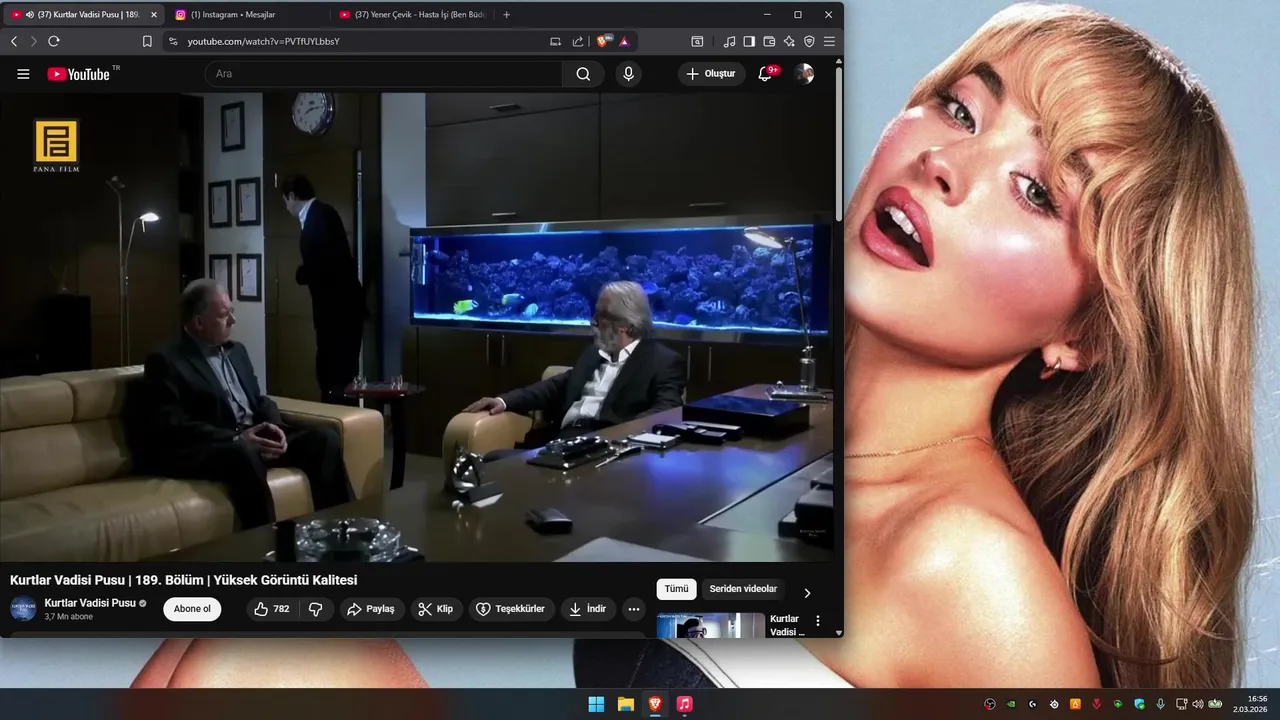Subscribe with the Abone ol button

click(192, 609)
